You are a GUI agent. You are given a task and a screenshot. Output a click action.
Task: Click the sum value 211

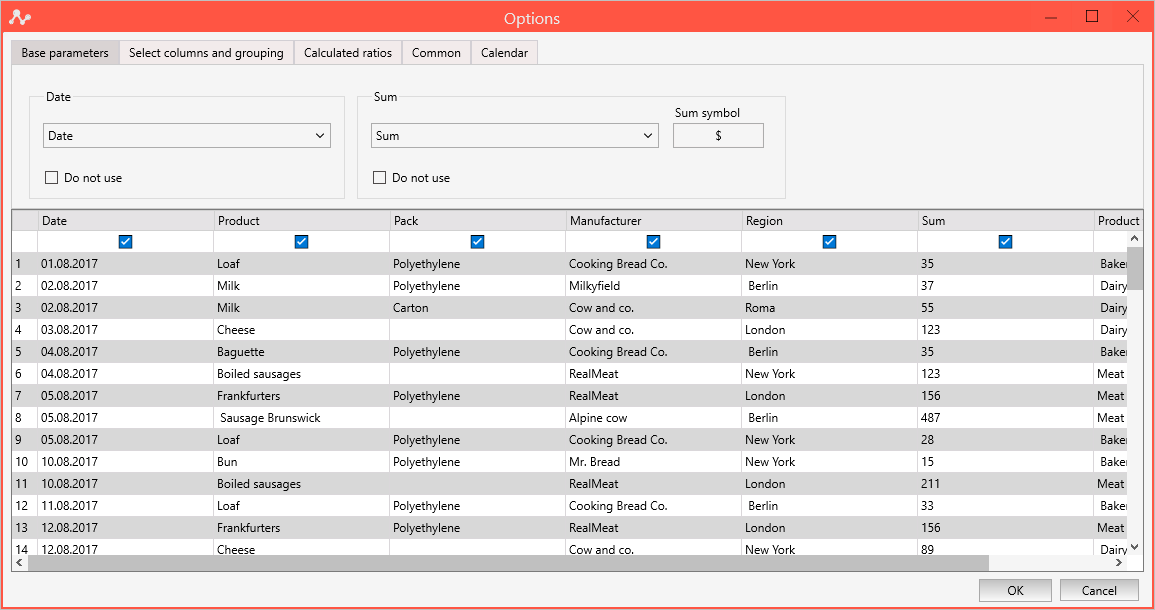[1006, 484]
